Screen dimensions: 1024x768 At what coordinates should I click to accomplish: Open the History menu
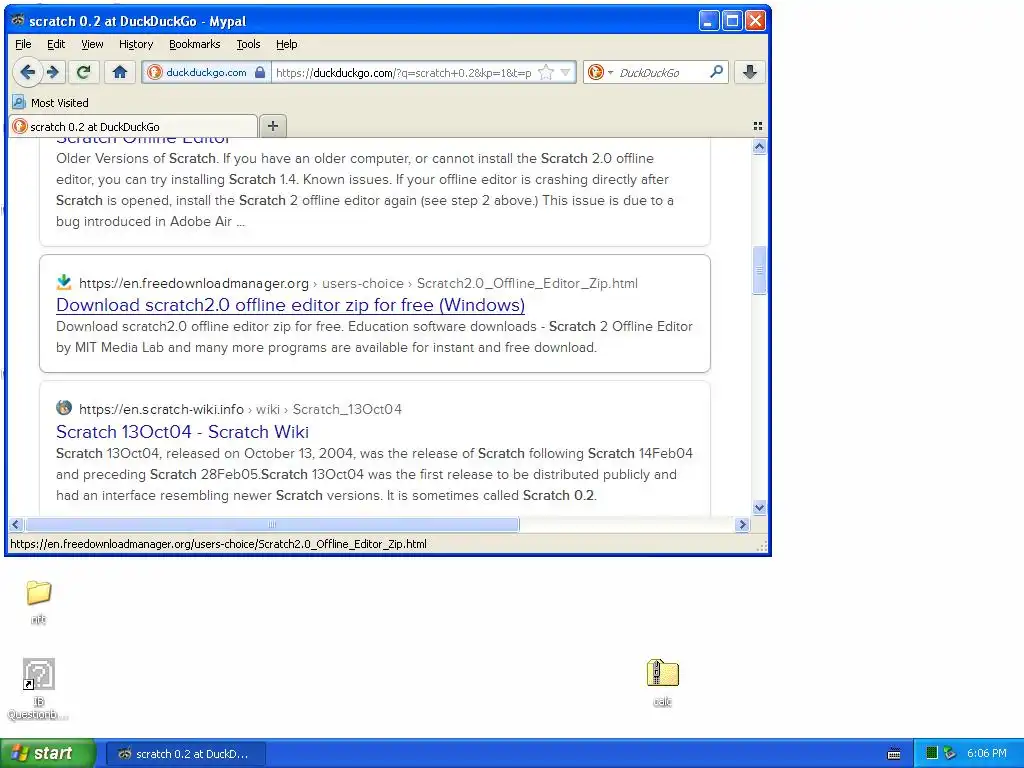[x=136, y=44]
